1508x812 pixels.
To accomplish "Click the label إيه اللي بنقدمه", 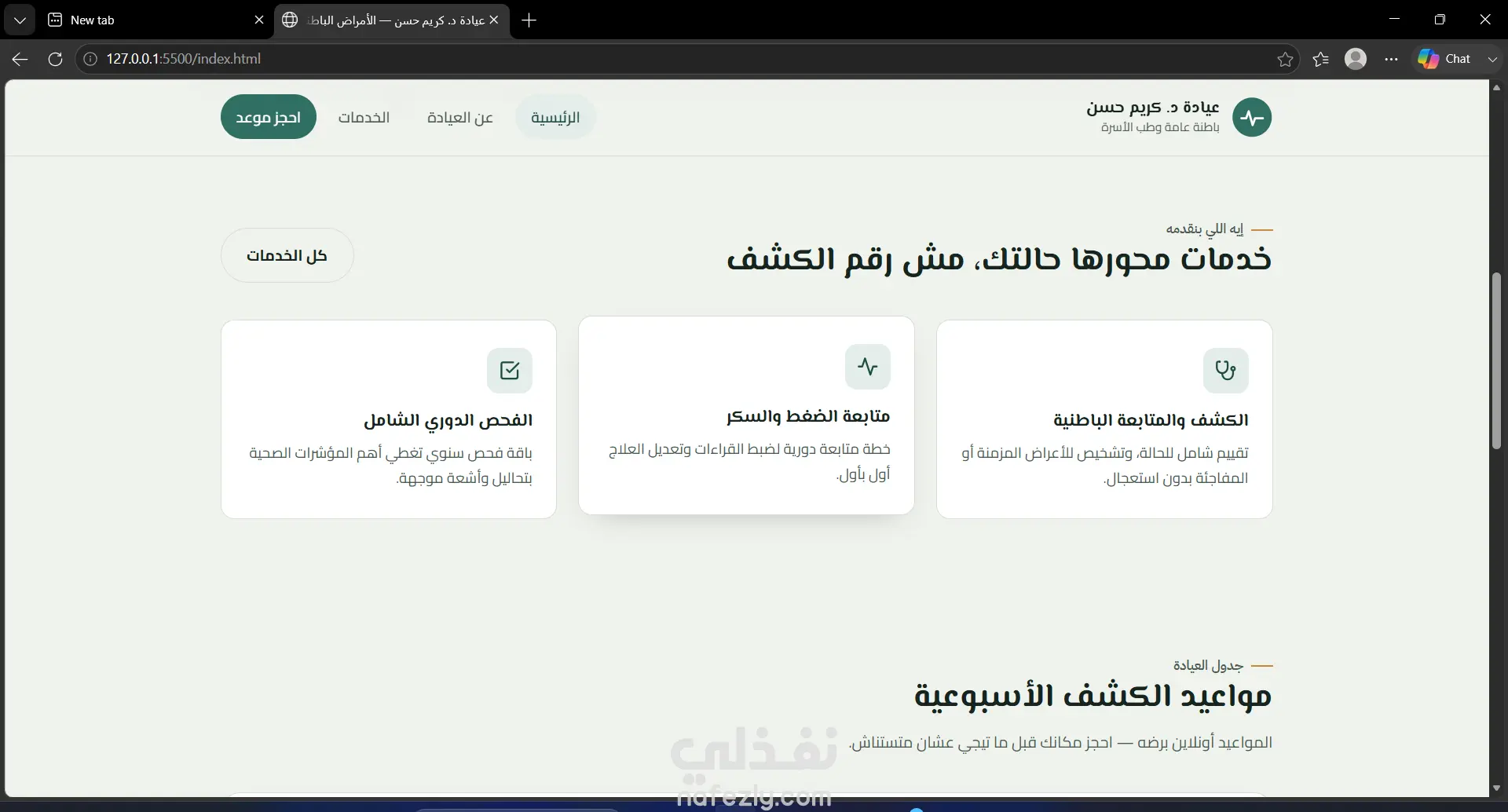I will (x=1205, y=229).
